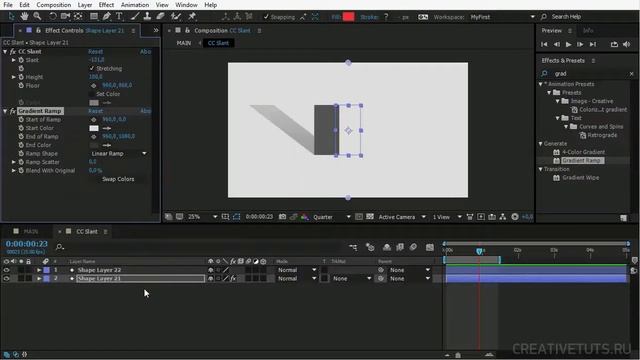
Task: Click the current time indicator in timeline
Action: pyautogui.click(x=479, y=251)
